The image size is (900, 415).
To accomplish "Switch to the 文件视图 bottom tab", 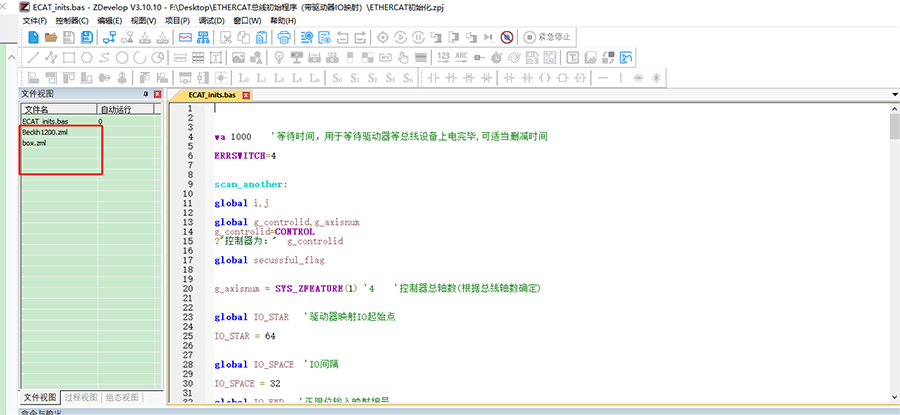I will pos(40,397).
